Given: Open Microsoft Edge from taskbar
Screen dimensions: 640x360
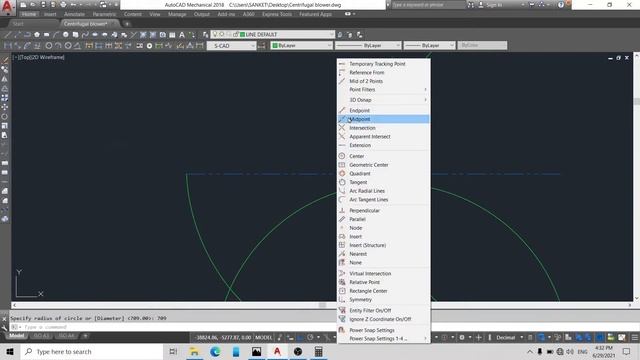Looking at the screenshot, I should pyautogui.click(x=215, y=351).
